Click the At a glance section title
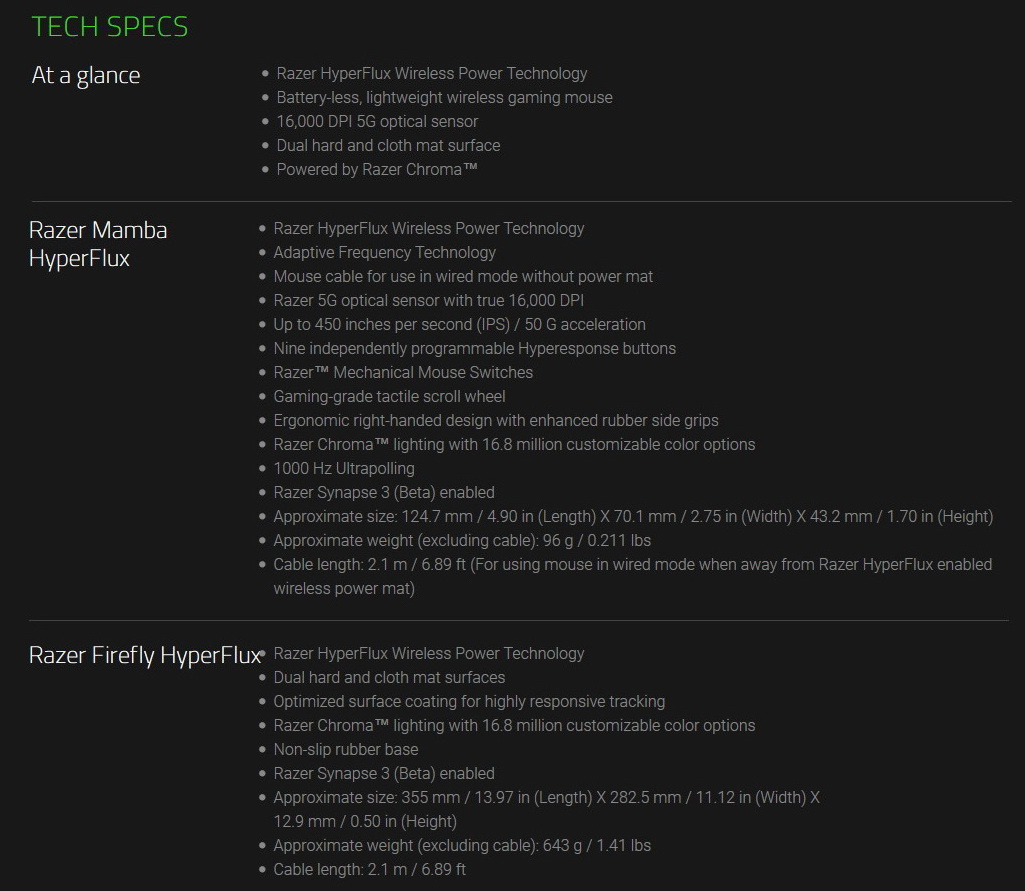The height and width of the screenshot is (891, 1025). [x=86, y=76]
